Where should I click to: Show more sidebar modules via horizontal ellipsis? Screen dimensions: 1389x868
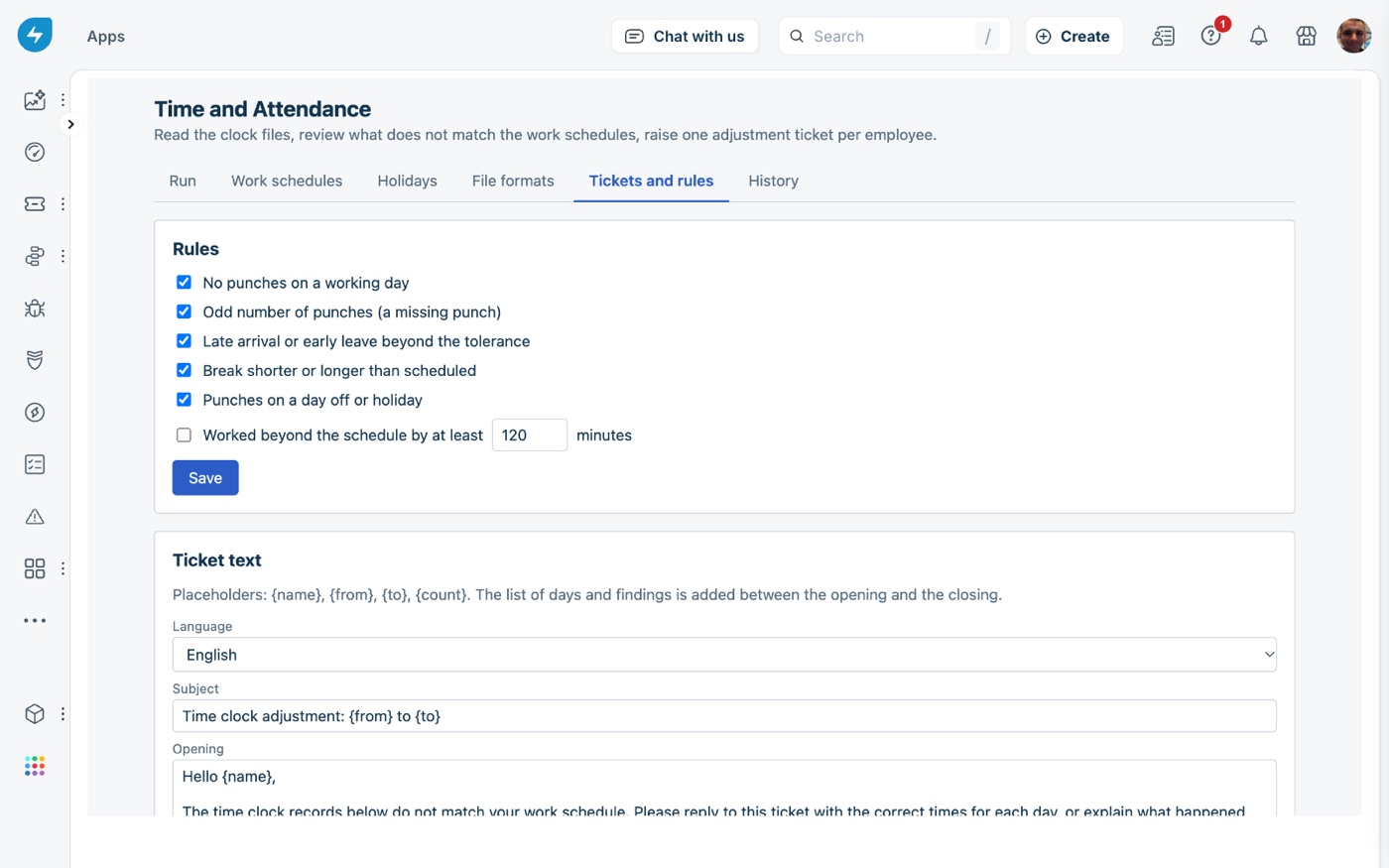[35, 621]
